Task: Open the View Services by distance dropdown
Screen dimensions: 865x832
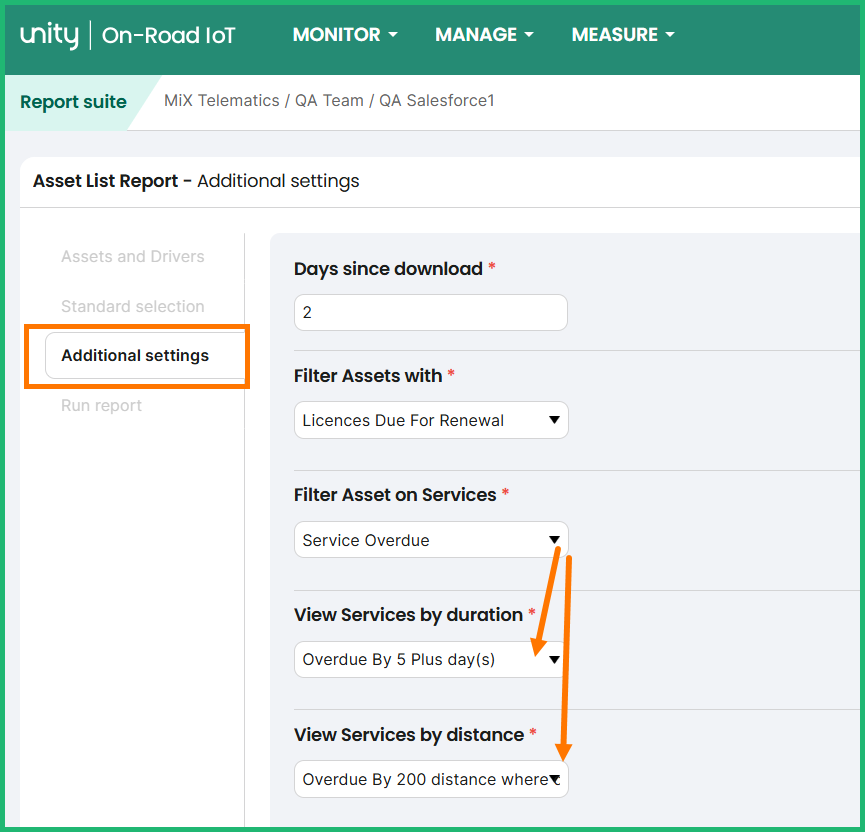Action: (x=431, y=779)
